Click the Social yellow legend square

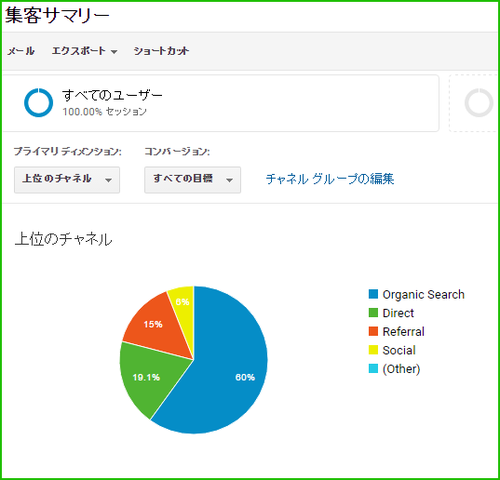point(373,350)
